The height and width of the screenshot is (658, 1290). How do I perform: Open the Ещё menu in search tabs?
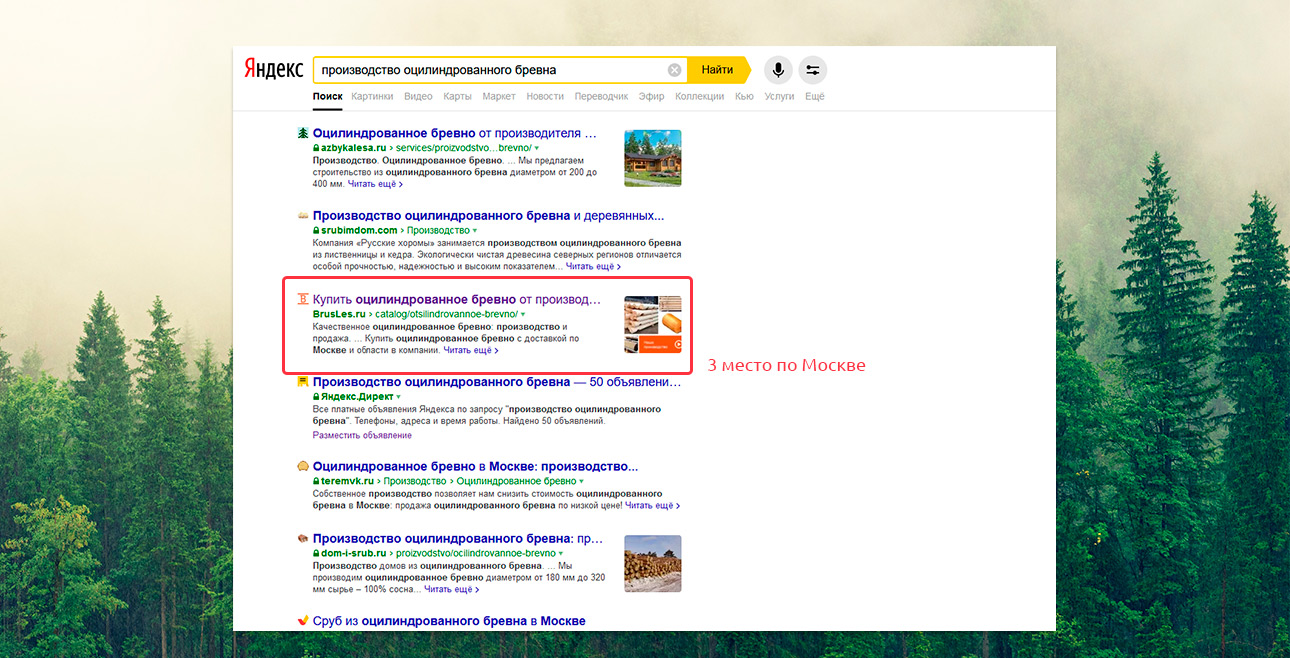coord(814,97)
